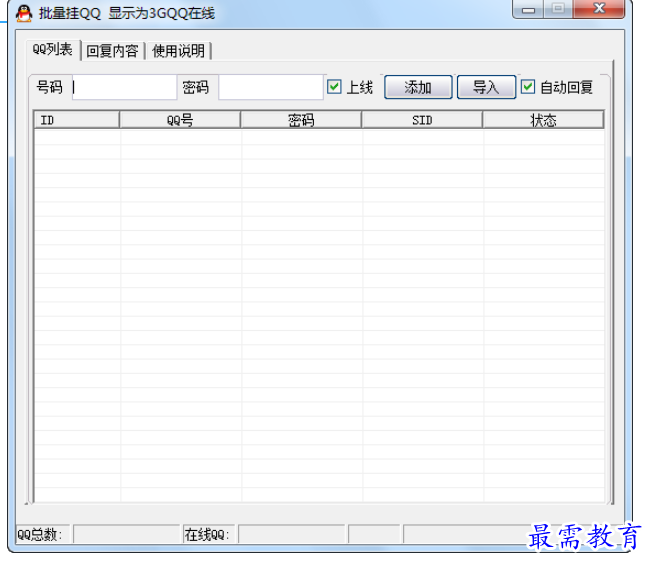
Task: Click the SID column header
Action: (x=422, y=120)
